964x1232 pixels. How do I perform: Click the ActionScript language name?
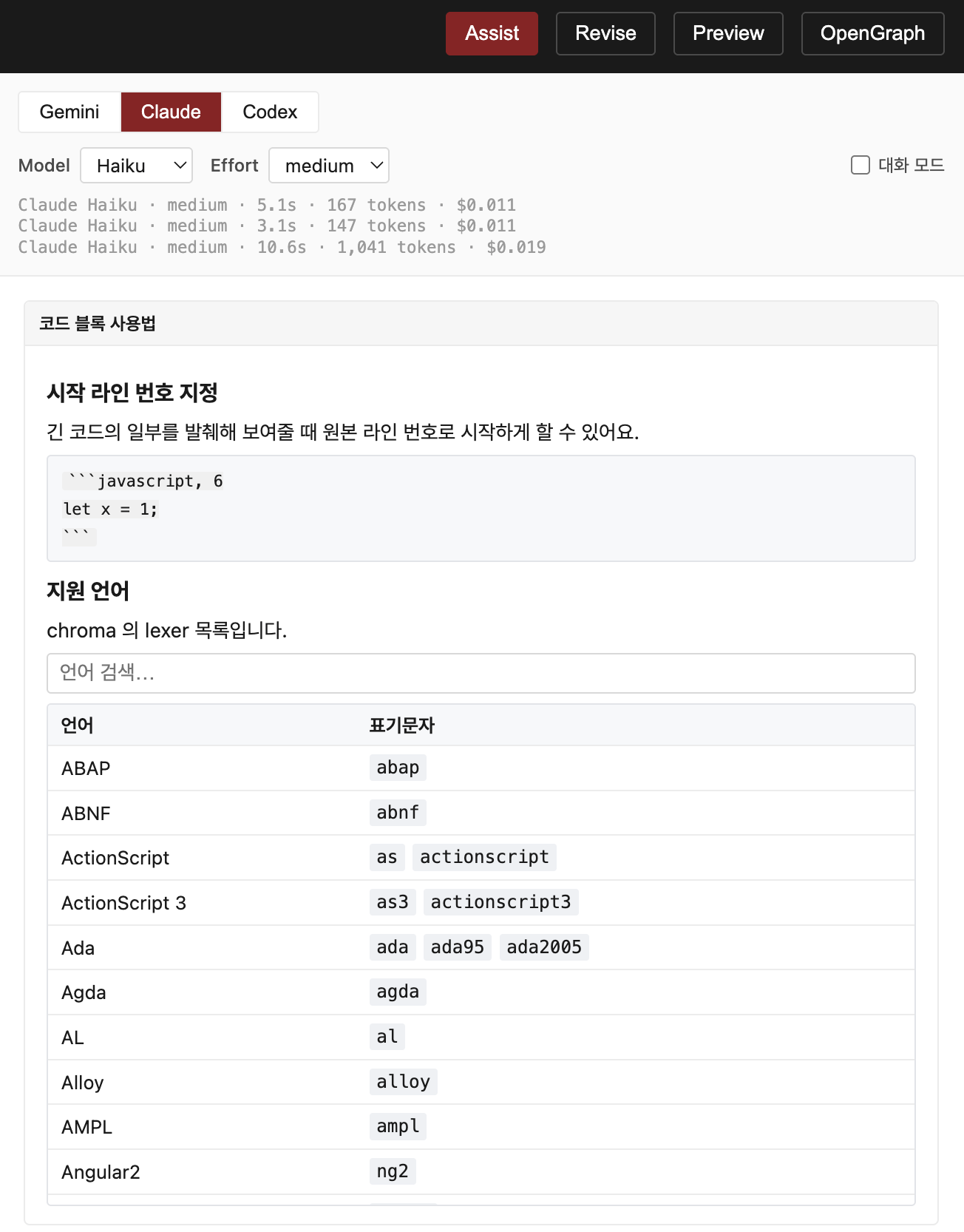point(115,858)
